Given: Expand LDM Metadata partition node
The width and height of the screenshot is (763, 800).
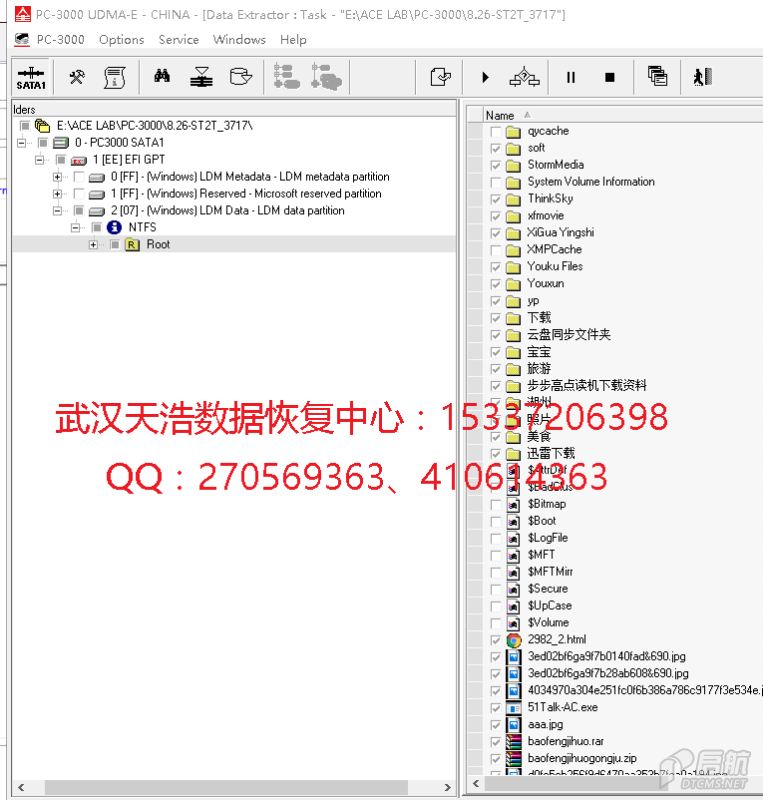Looking at the screenshot, I should pyautogui.click(x=58, y=177).
